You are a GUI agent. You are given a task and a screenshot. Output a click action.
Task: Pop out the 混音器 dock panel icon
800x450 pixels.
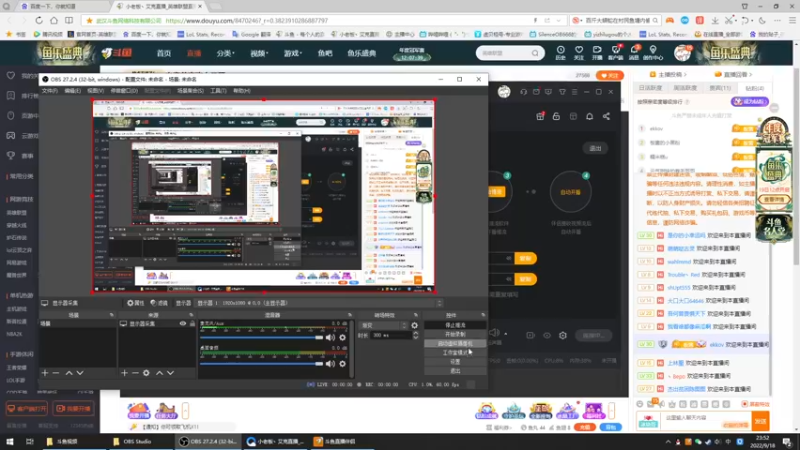(349, 315)
